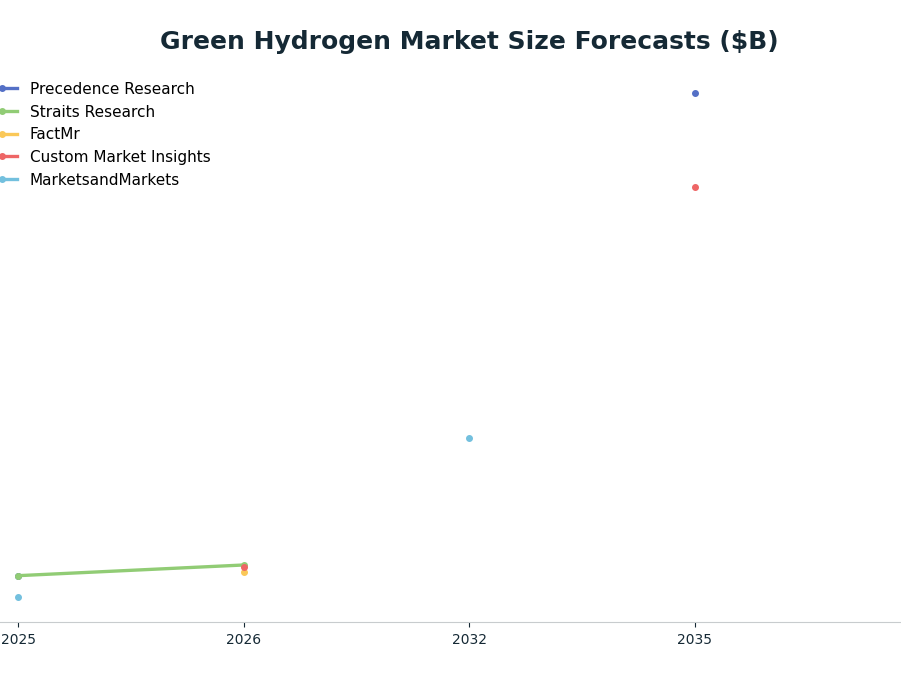901x676 pixels.
Task: Click the green Straits Research trend line
Action: tap(131, 571)
